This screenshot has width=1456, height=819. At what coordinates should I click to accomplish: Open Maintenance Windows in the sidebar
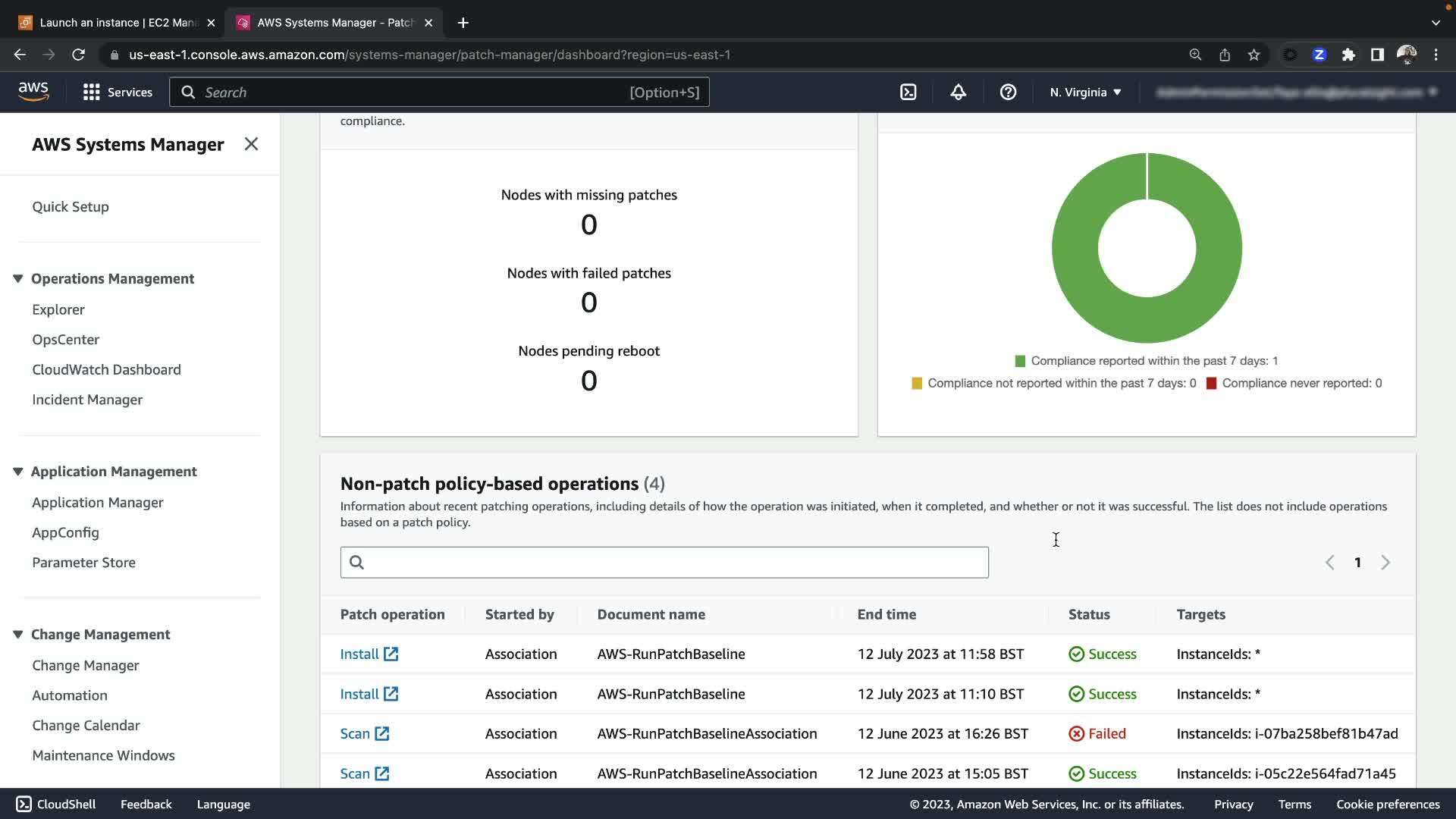pos(103,755)
